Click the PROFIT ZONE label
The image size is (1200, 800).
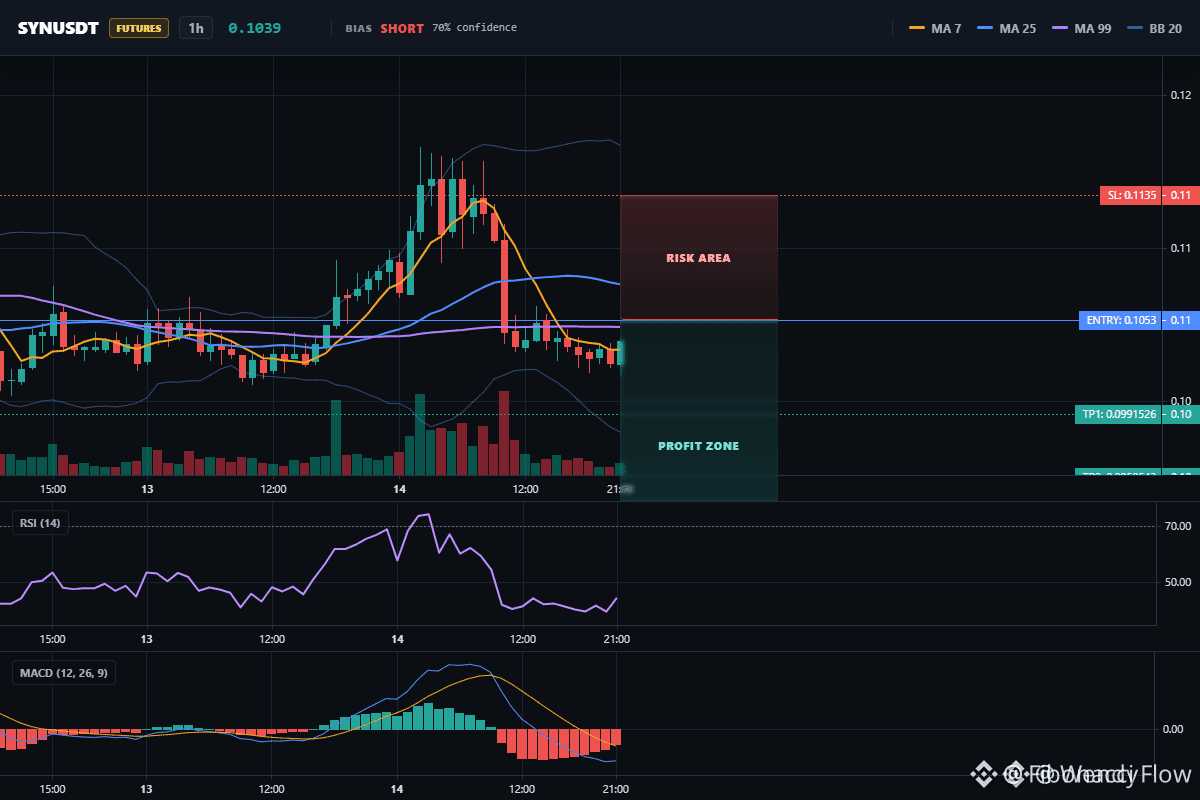(x=699, y=446)
